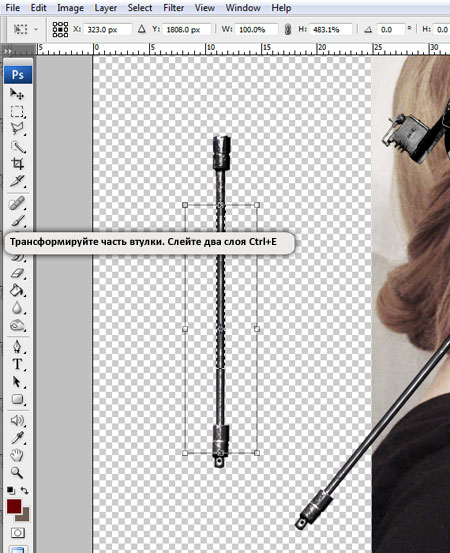450x553 pixels.
Task: Select the Crop tool
Action: [x=17, y=164]
